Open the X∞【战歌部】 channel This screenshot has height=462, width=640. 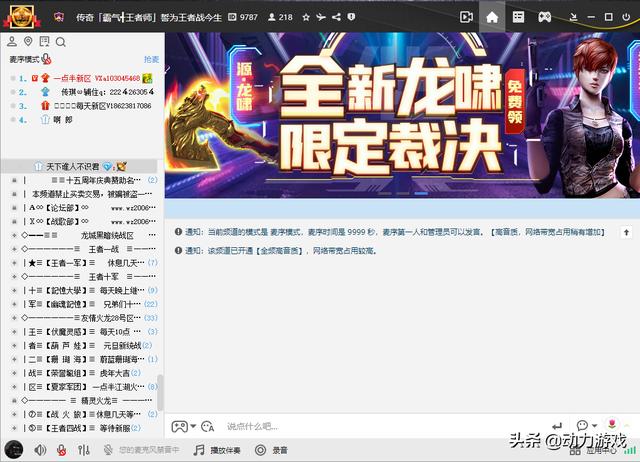84,221
